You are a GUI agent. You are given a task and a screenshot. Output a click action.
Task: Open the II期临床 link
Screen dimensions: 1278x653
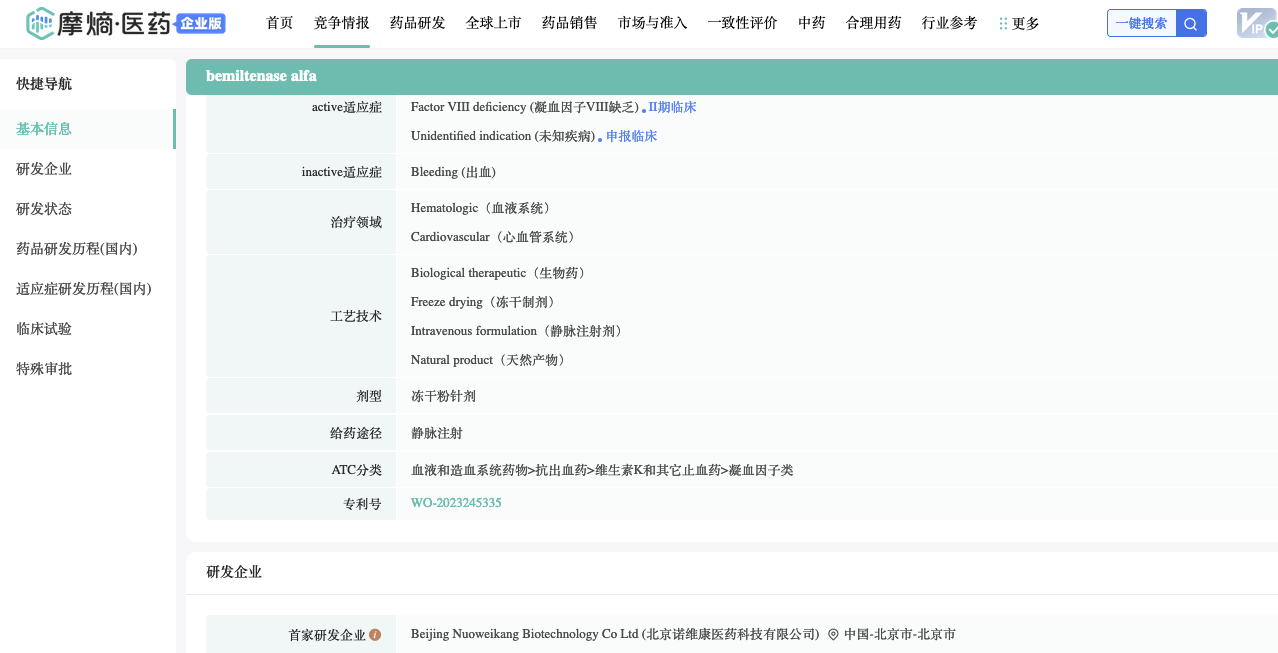click(672, 107)
